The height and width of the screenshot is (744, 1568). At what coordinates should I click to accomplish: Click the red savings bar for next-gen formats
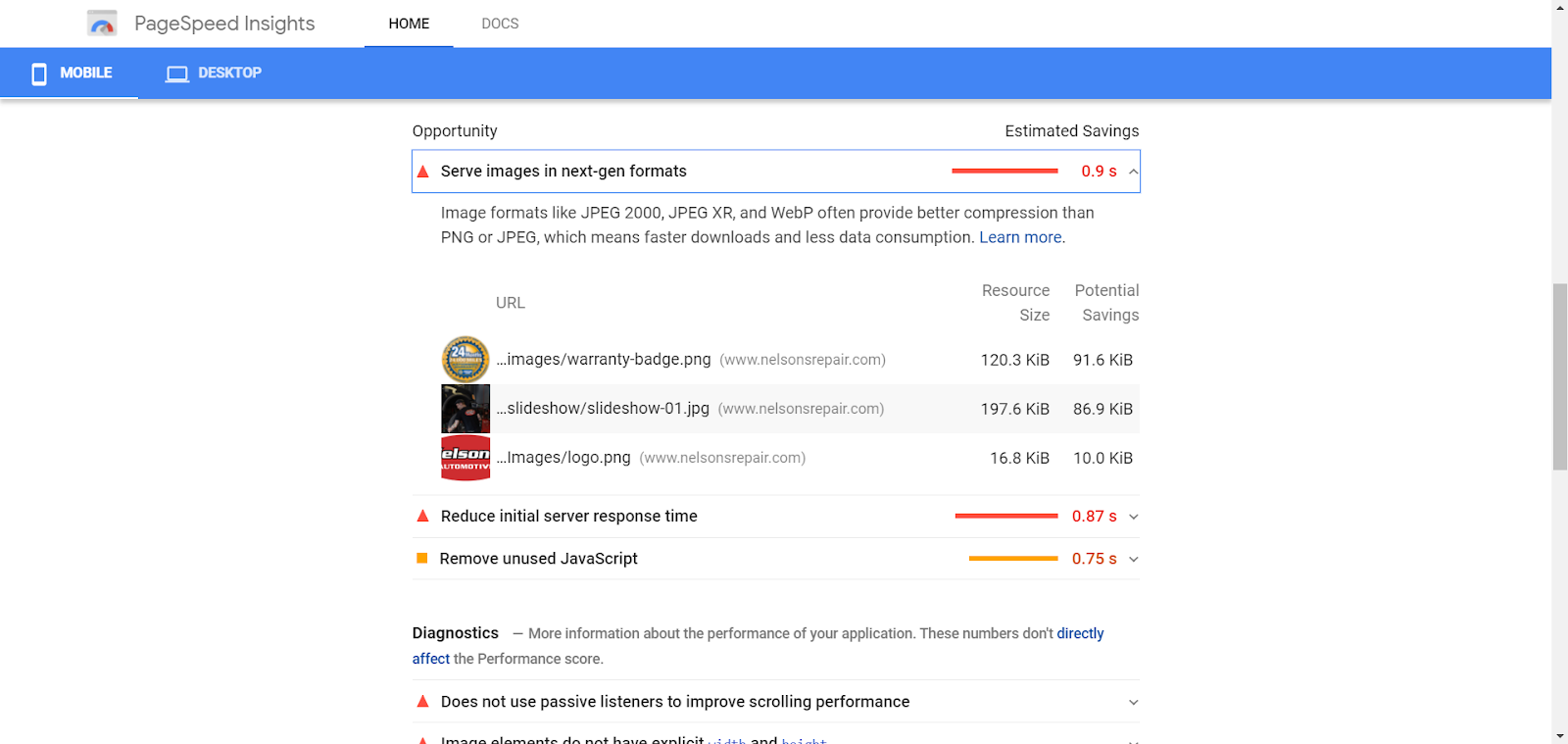click(x=1004, y=172)
